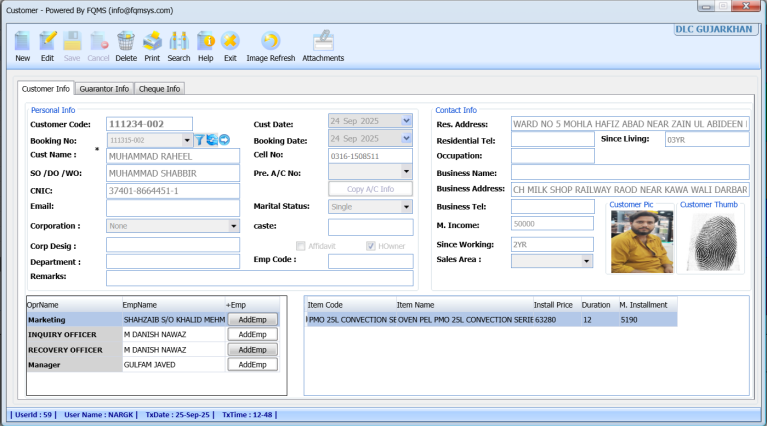
Task: Open the Cheque Info tab
Action: 159,89
